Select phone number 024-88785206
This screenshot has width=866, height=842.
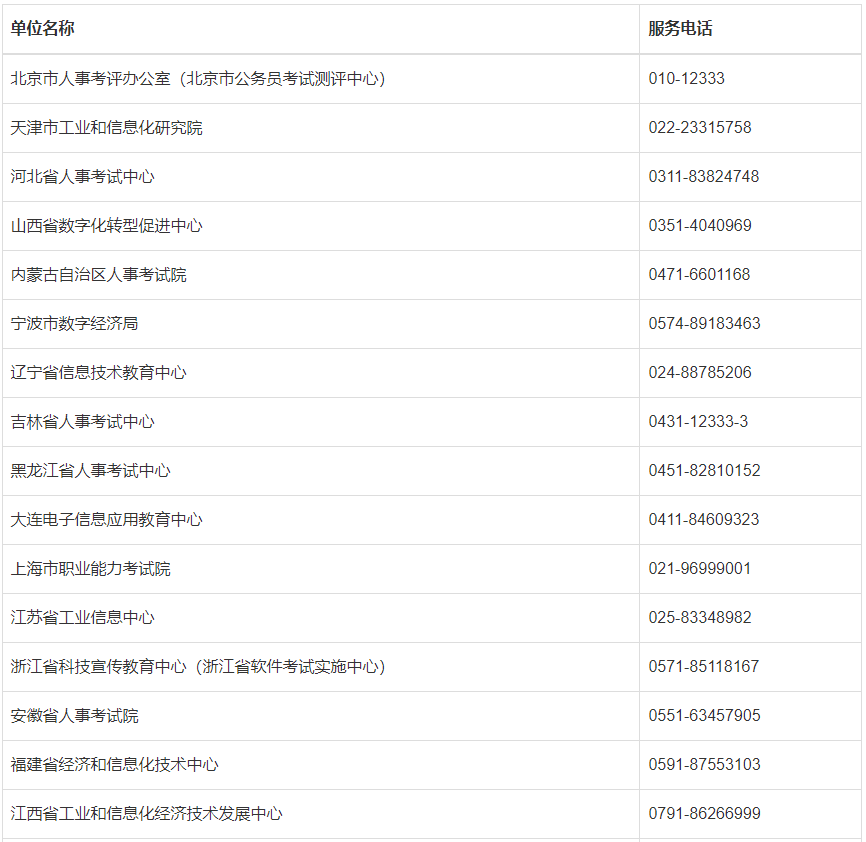click(x=700, y=373)
